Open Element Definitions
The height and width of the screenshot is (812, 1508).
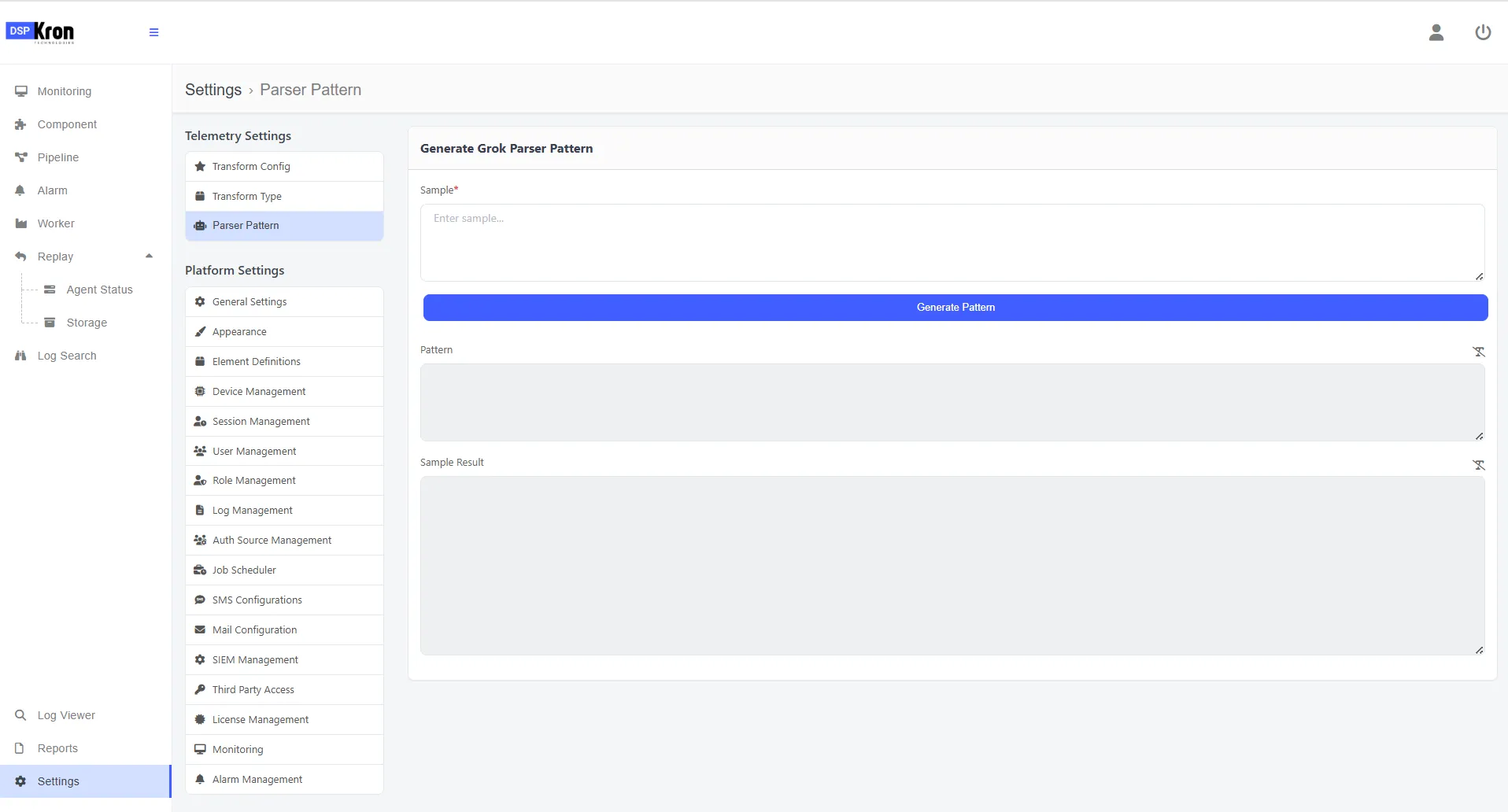point(284,362)
